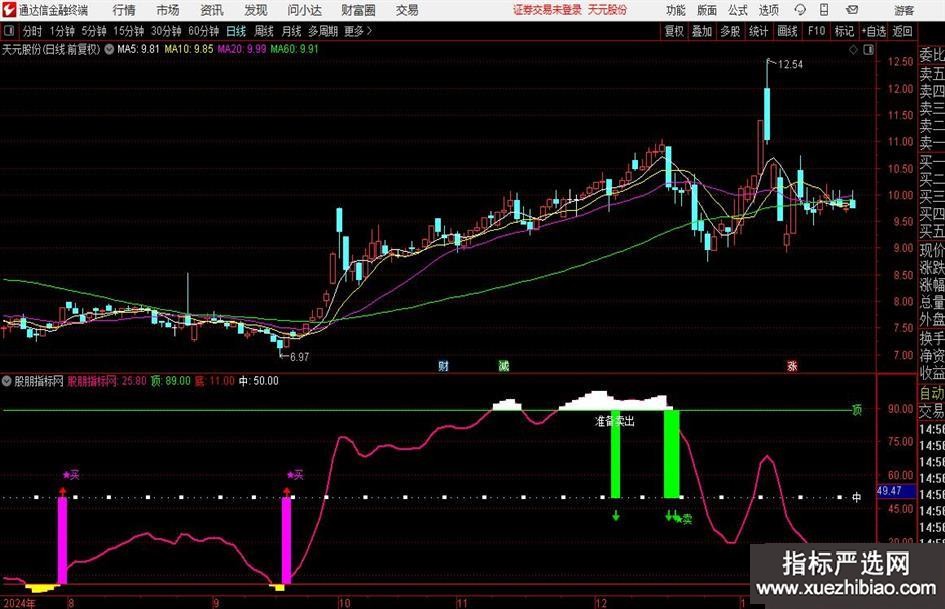Click the 准备卖出 signal label
Screen dimensions: 945x609
click(615, 421)
